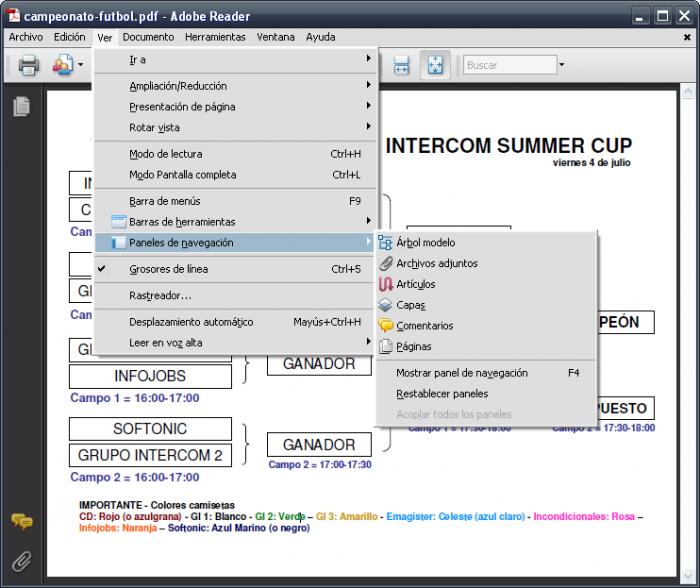Click the Print toolbar icon

click(29, 65)
